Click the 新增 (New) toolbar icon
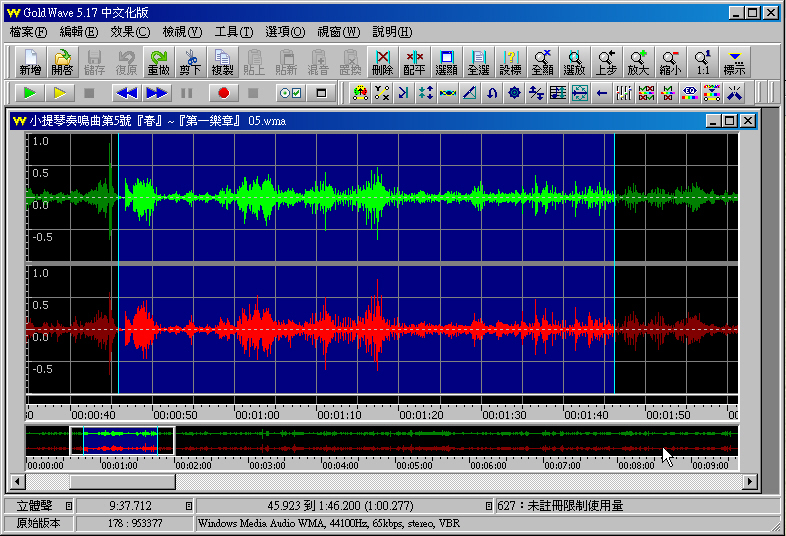 [x=30, y=62]
